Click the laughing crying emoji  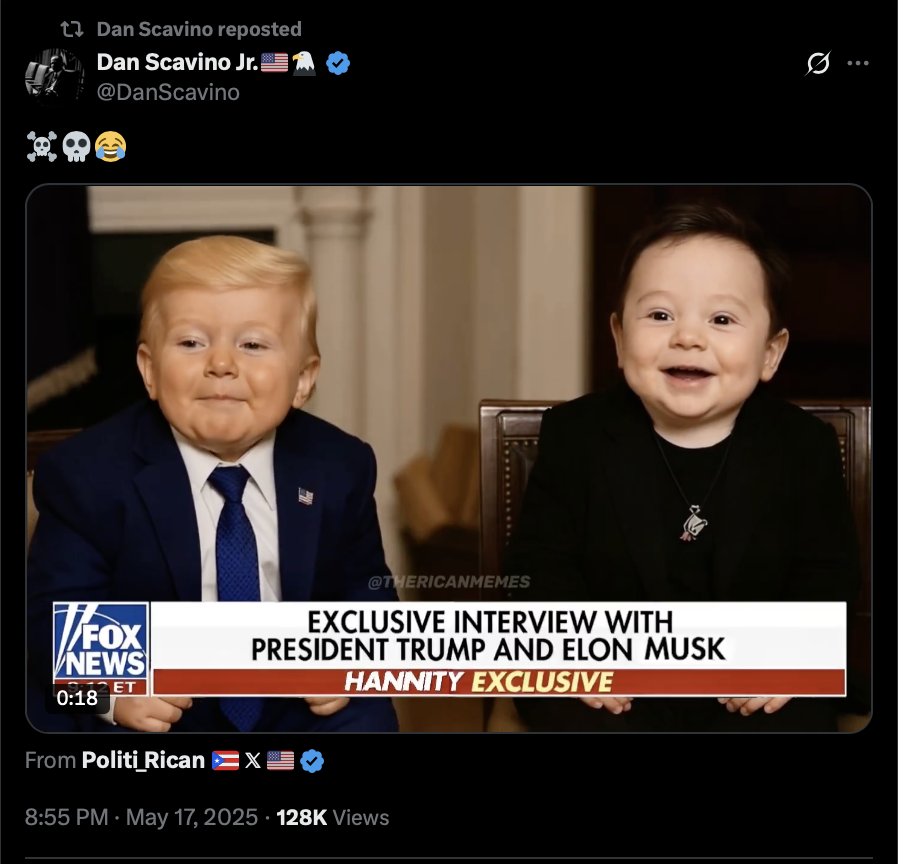pos(111,147)
